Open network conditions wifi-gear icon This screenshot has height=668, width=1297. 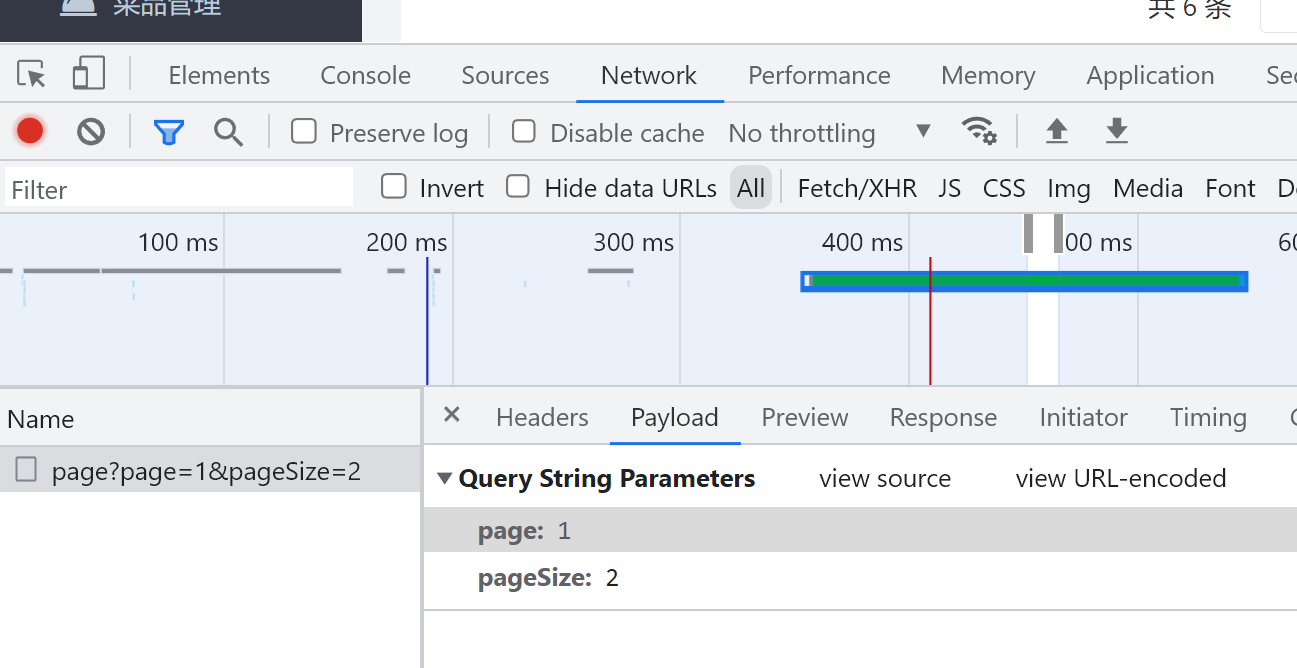[x=978, y=131]
